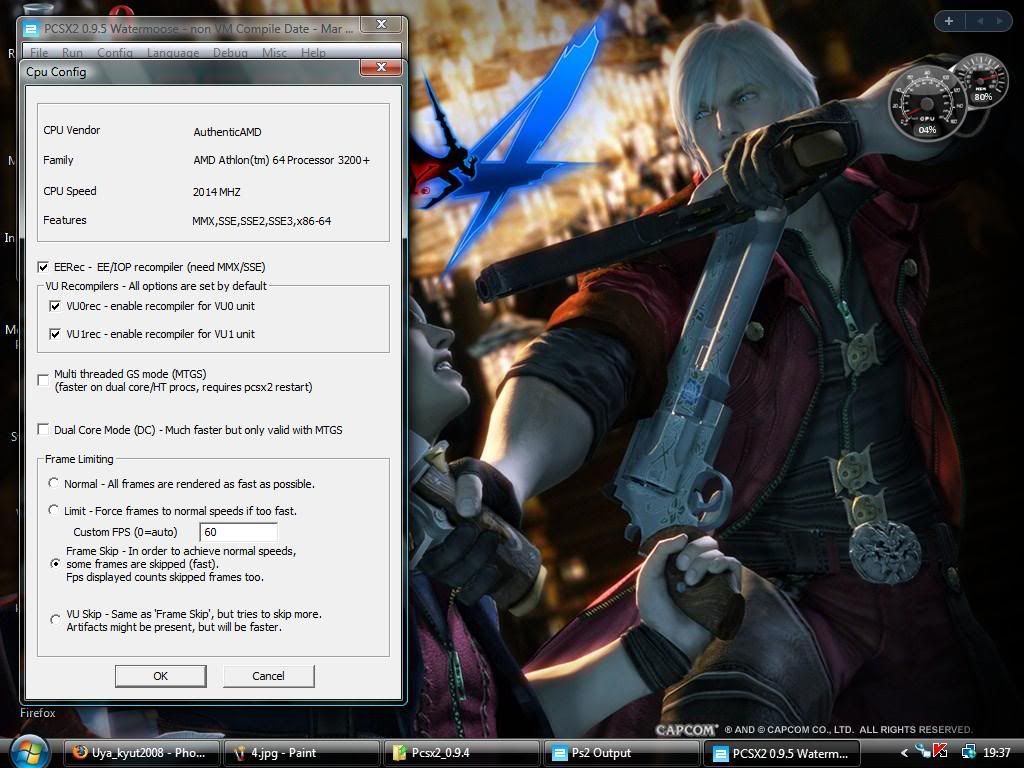Uncheck VU0rec recompiler for VU0 unit
Screen dimensions: 1024x768
(x=55, y=306)
